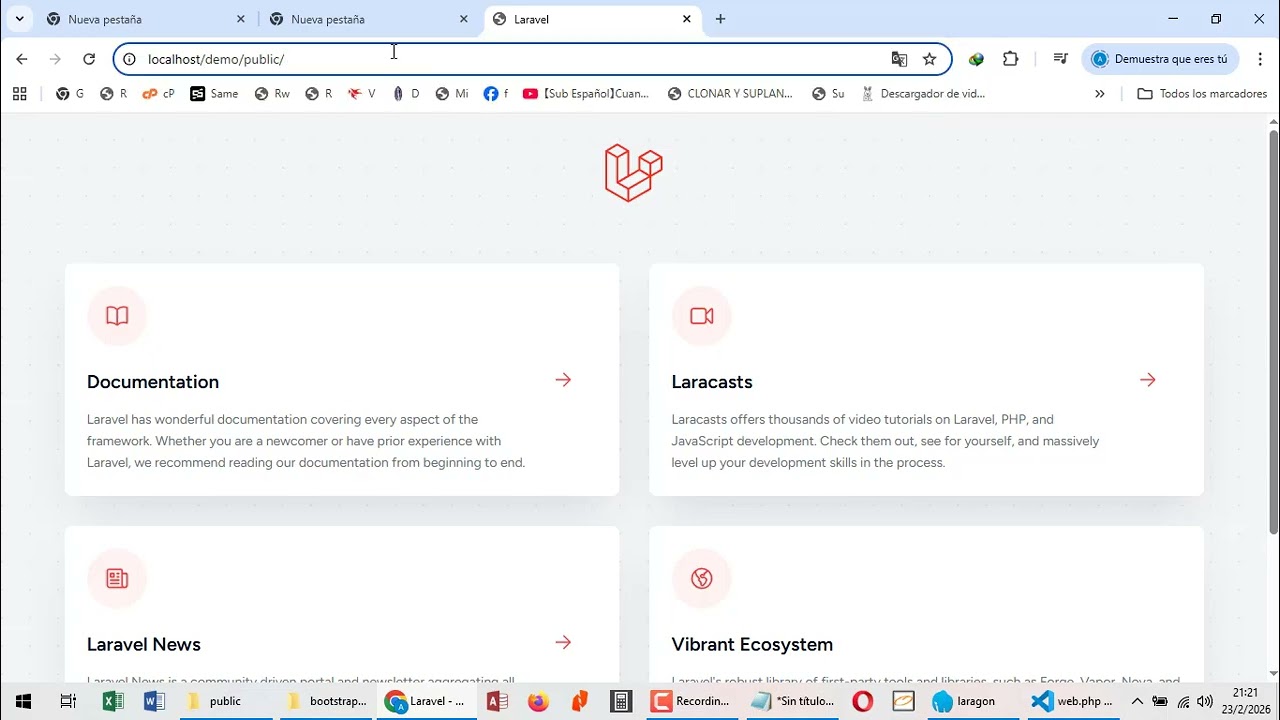This screenshot has height=720, width=1280.
Task: Close the first Nueva pestaña tab
Action: (241, 19)
